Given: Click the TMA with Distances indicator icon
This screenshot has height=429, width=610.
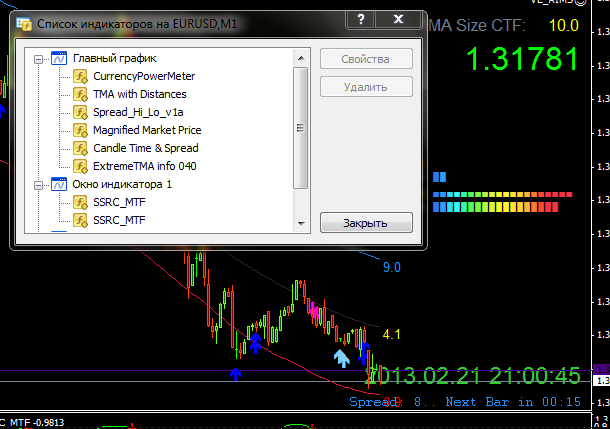Looking at the screenshot, I should click(81, 94).
